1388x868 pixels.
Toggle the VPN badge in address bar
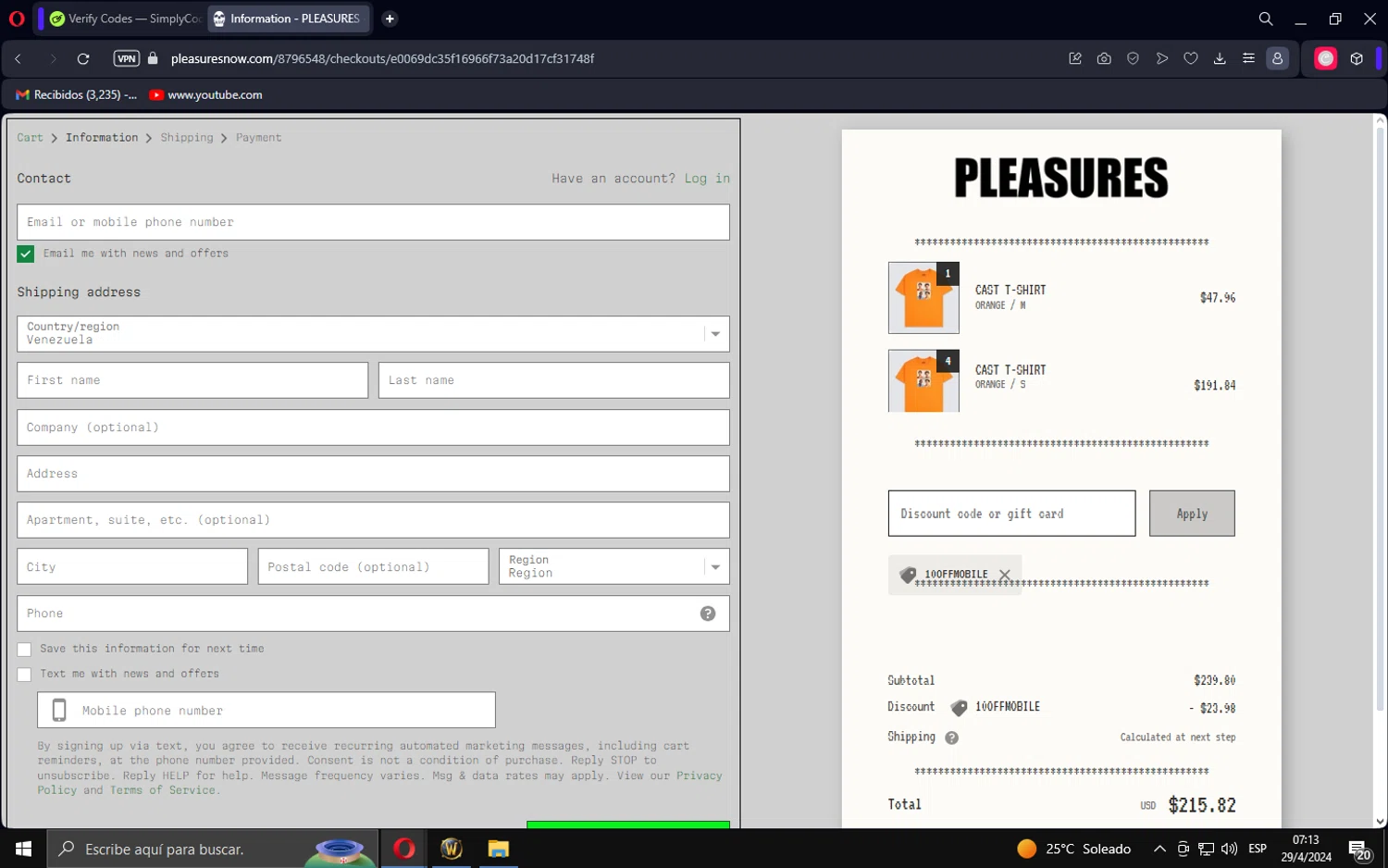tap(127, 58)
